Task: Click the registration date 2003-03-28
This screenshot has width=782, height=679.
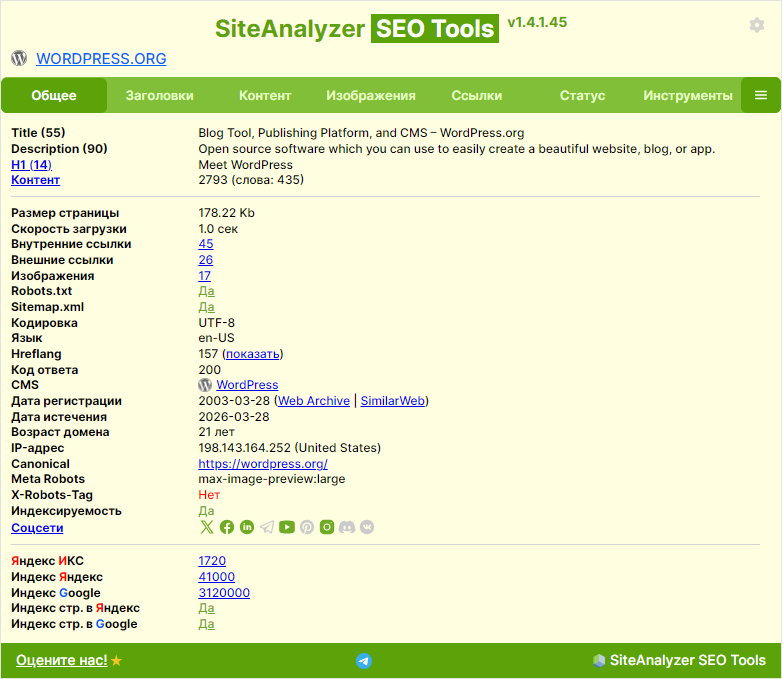Action: (x=234, y=401)
